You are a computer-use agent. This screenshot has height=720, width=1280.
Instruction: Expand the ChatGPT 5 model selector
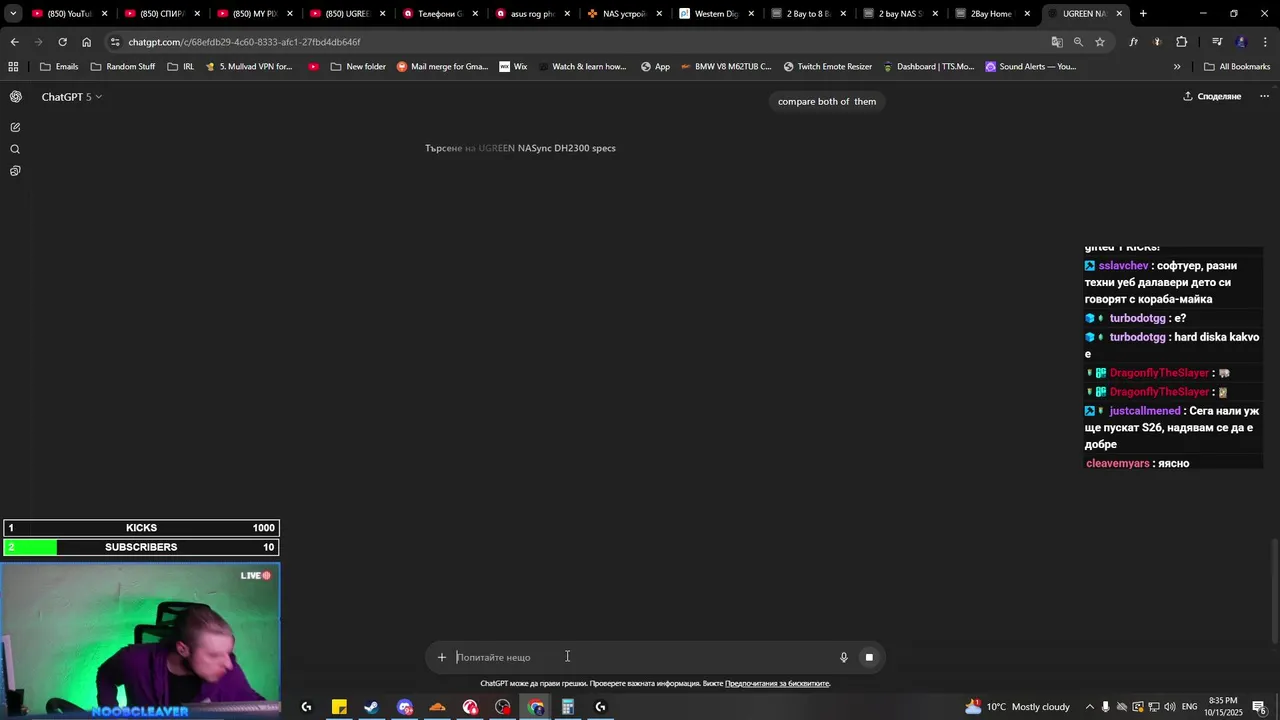(71, 97)
